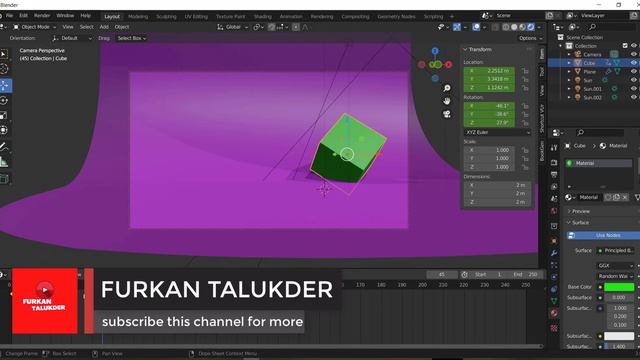The image size is (640, 360).
Task: Open the GGX distribution dropdown
Action: click(x=615, y=266)
